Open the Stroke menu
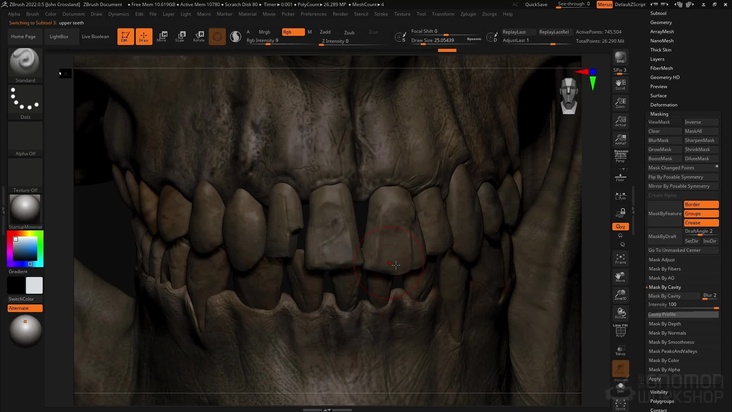Screen dimensions: 732x412 point(381,14)
